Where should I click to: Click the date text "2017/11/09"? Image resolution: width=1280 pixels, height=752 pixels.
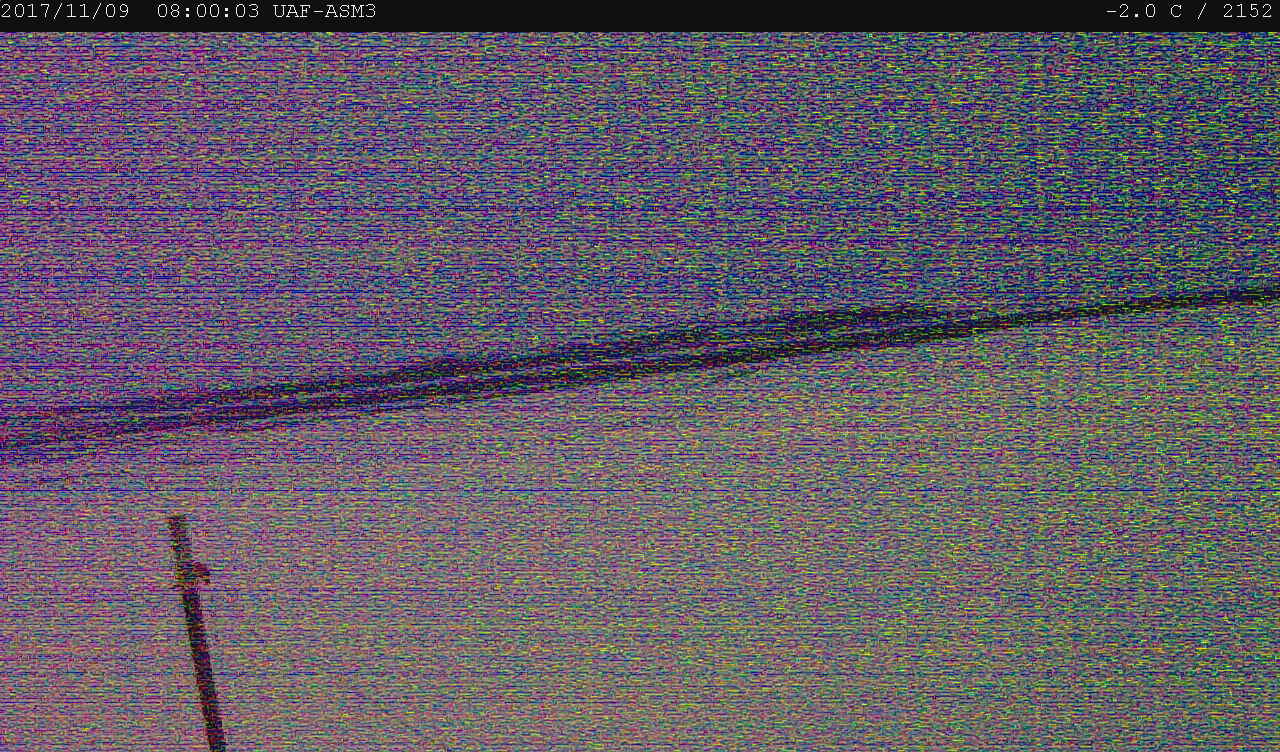(x=65, y=12)
